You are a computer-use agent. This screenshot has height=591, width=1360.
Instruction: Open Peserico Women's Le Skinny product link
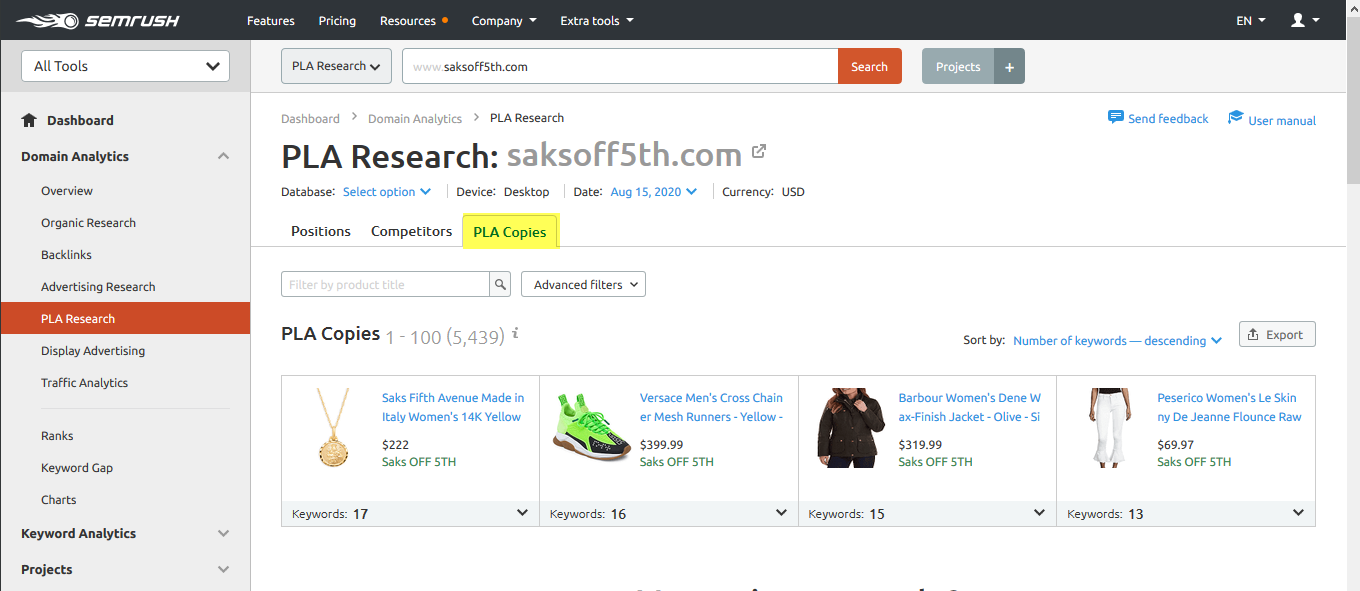1230,407
